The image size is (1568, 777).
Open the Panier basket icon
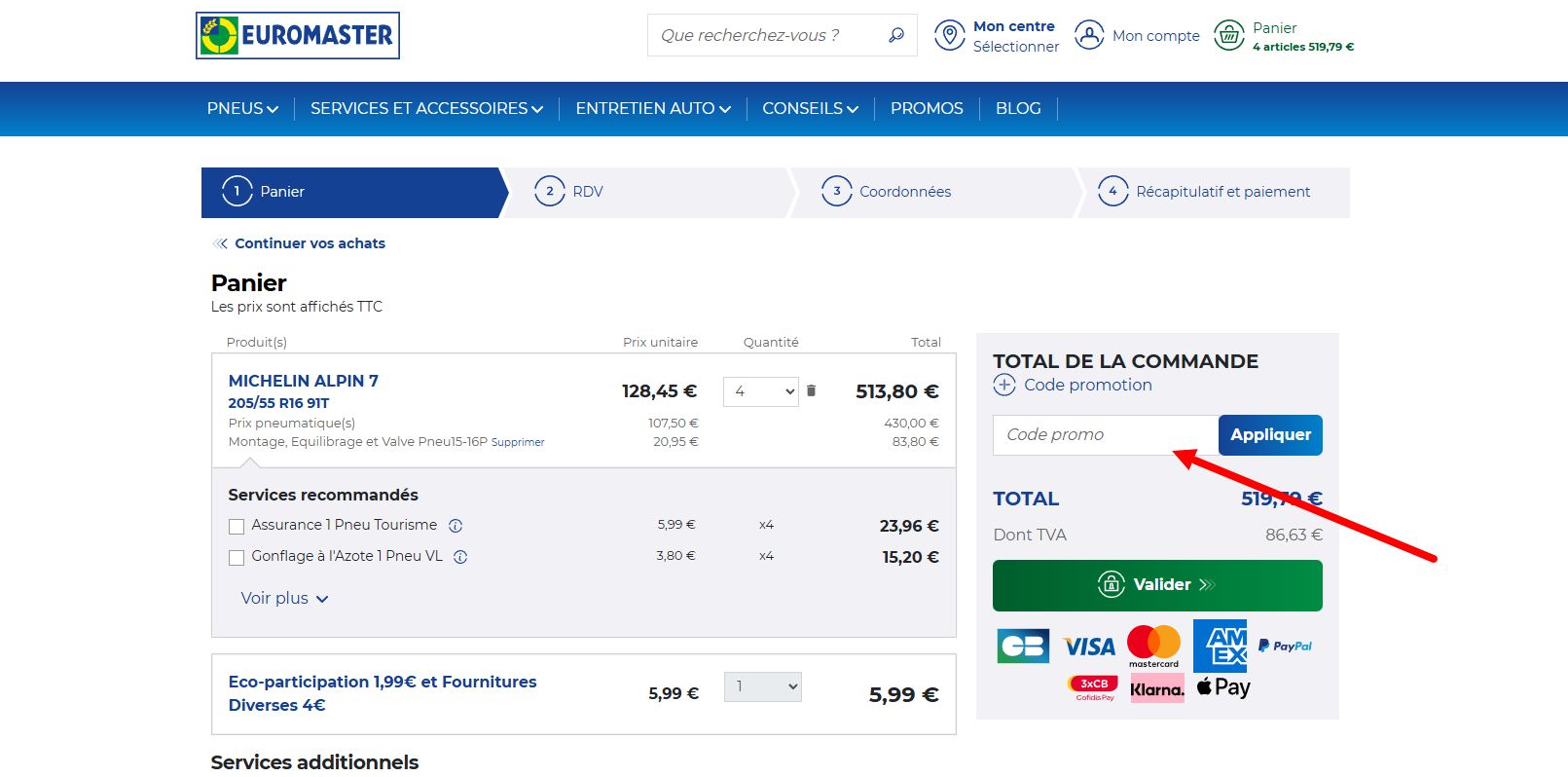[x=1229, y=36]
